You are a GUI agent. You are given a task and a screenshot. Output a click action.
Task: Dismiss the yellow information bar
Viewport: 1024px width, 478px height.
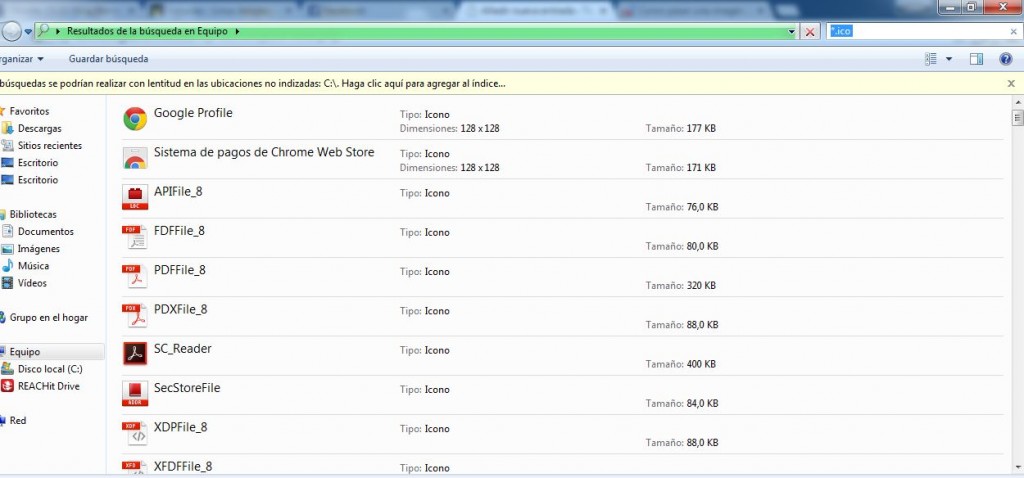(x=1011, y=84)
